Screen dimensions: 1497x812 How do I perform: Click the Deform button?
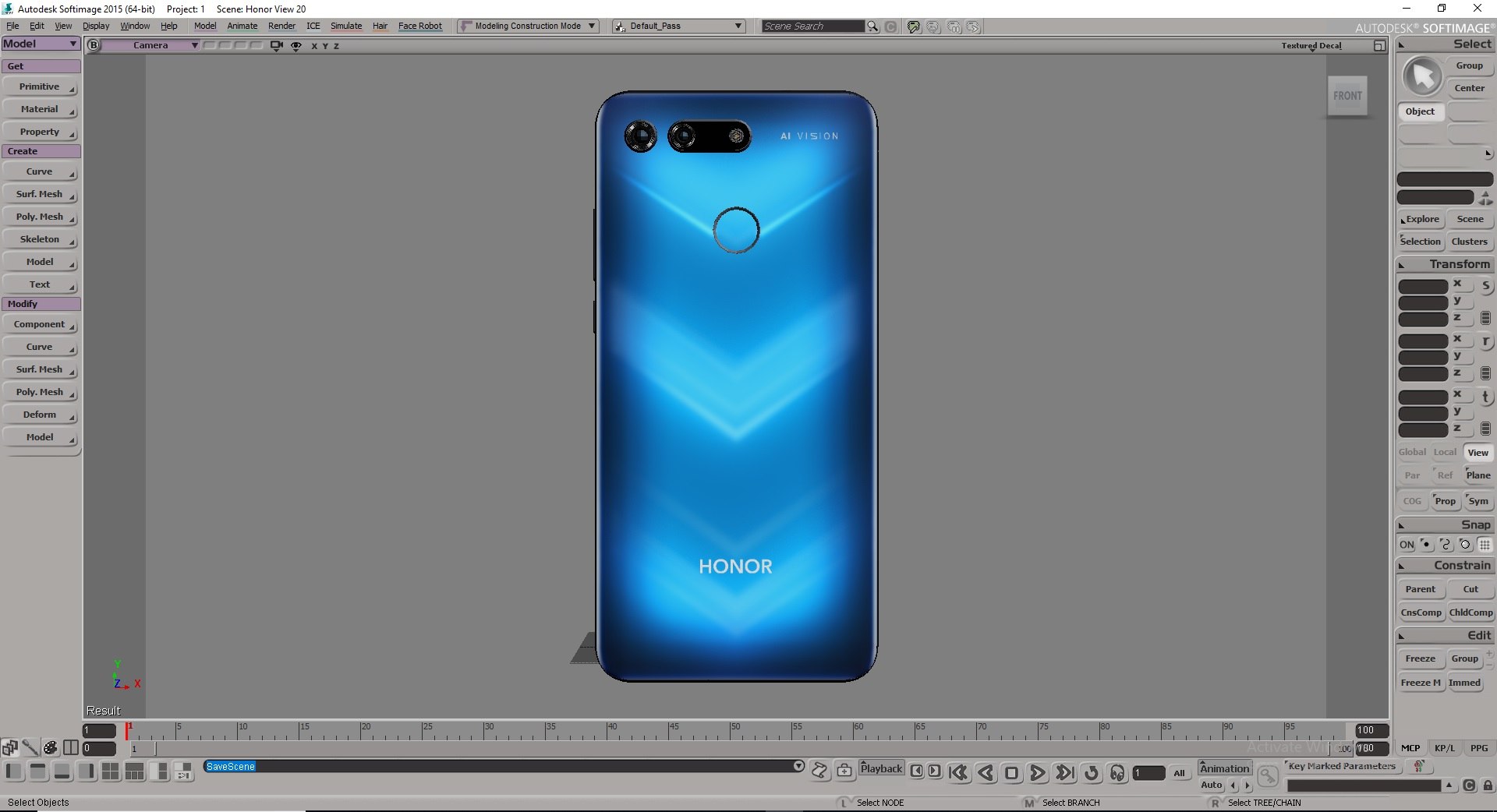[40, 415]
